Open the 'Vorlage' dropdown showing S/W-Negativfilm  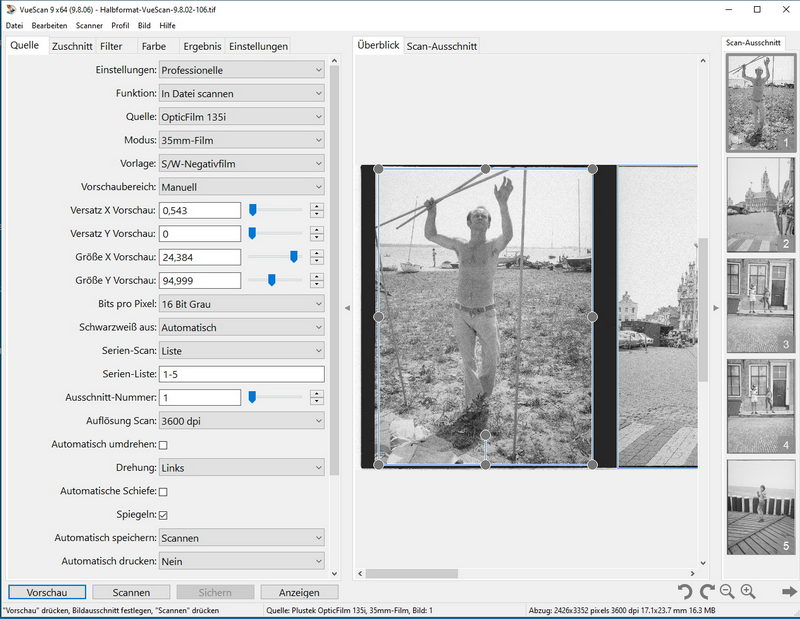point(241,163)
